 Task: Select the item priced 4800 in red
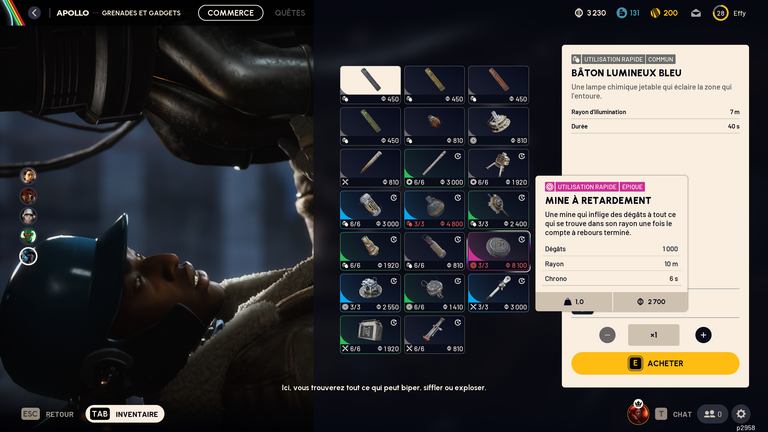pos(434,210)
